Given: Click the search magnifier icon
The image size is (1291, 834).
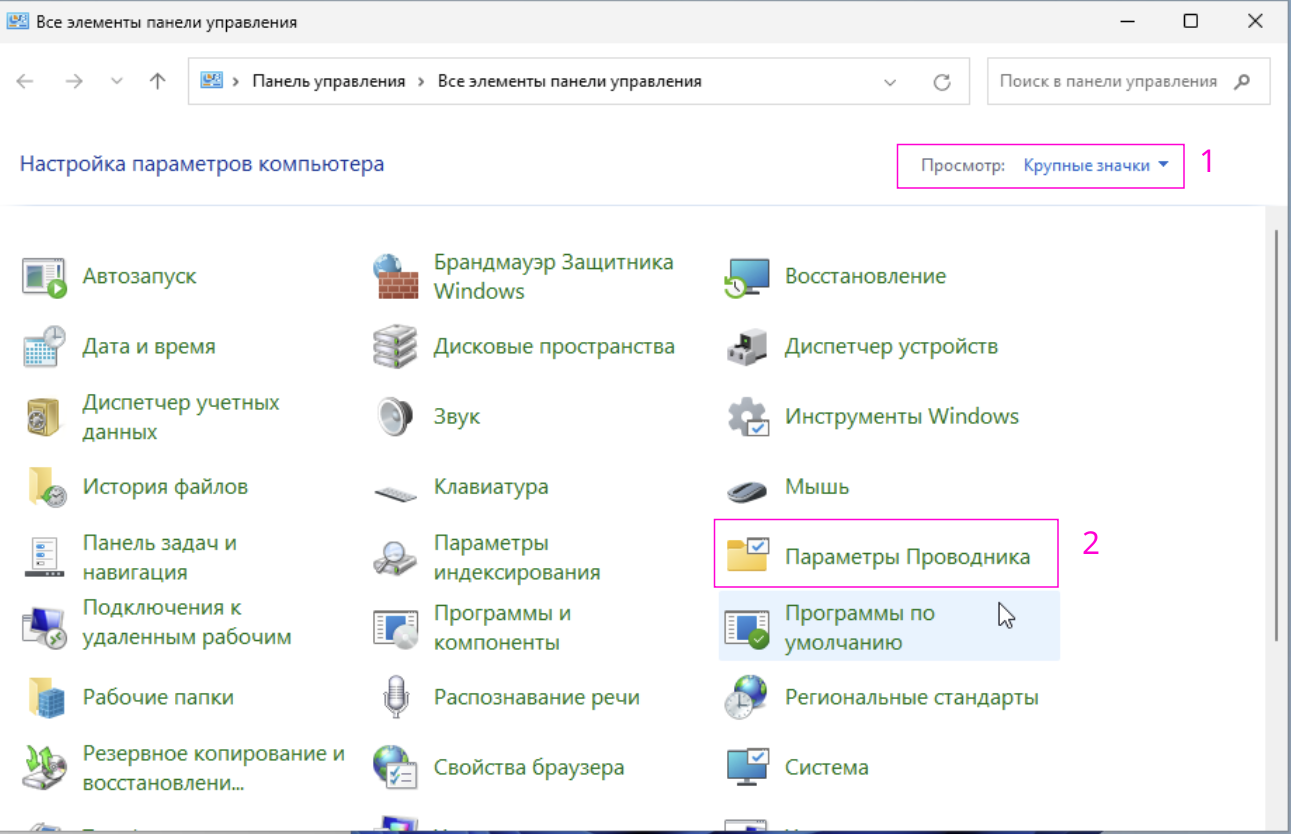Looking at the screenshot, I should (x=1242, y=82).
